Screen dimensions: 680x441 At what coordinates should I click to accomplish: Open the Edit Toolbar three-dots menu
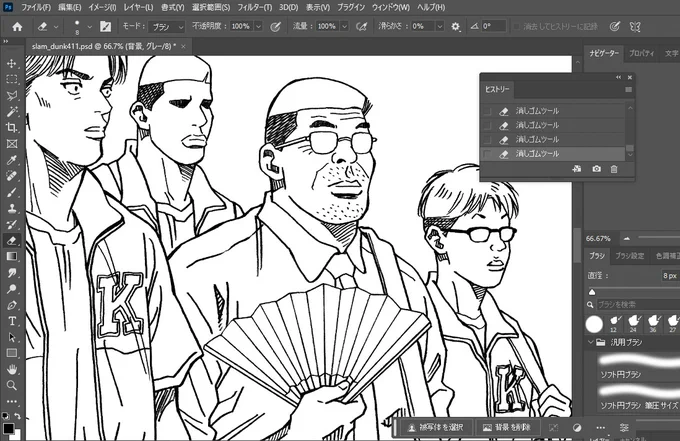(12, 401)
